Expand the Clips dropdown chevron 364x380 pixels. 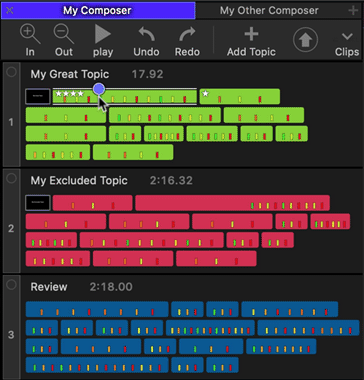pos(347,36)
